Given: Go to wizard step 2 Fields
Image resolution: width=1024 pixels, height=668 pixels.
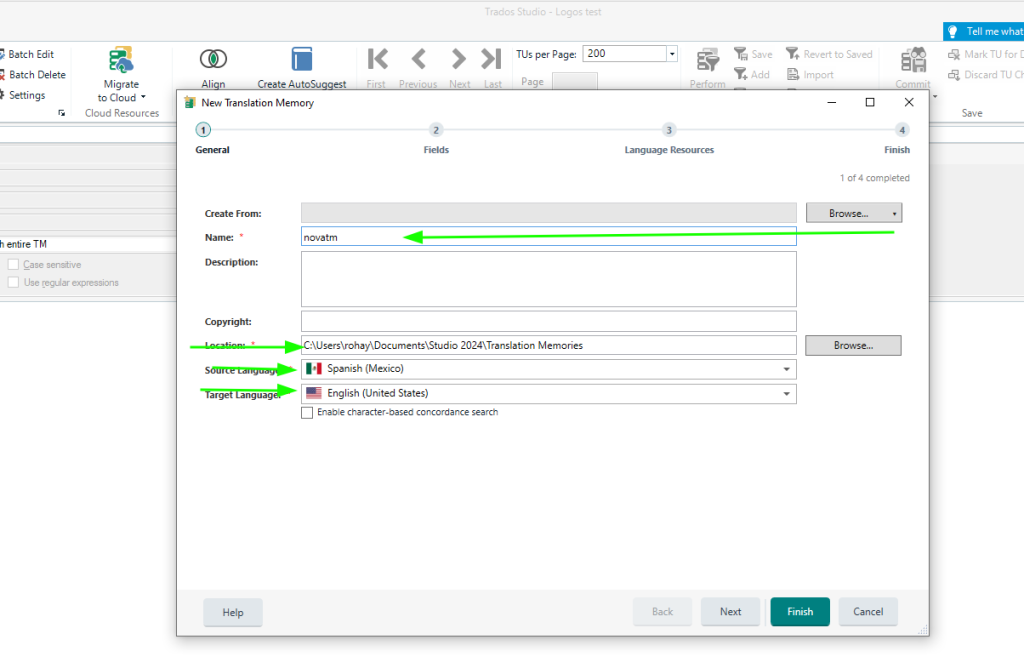Looking at the screenshot, I should coord(436,130).
